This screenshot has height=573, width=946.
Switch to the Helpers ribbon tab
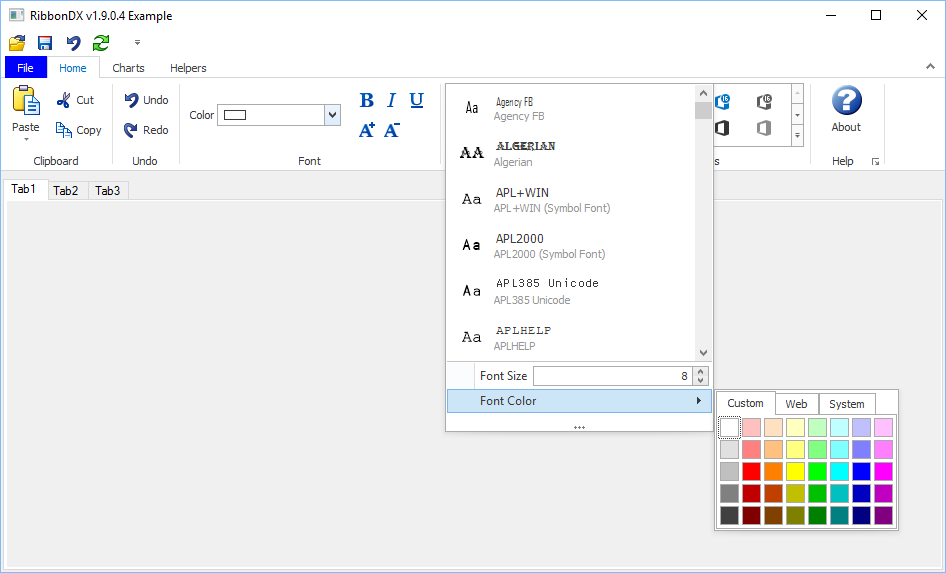pos(188,68)
